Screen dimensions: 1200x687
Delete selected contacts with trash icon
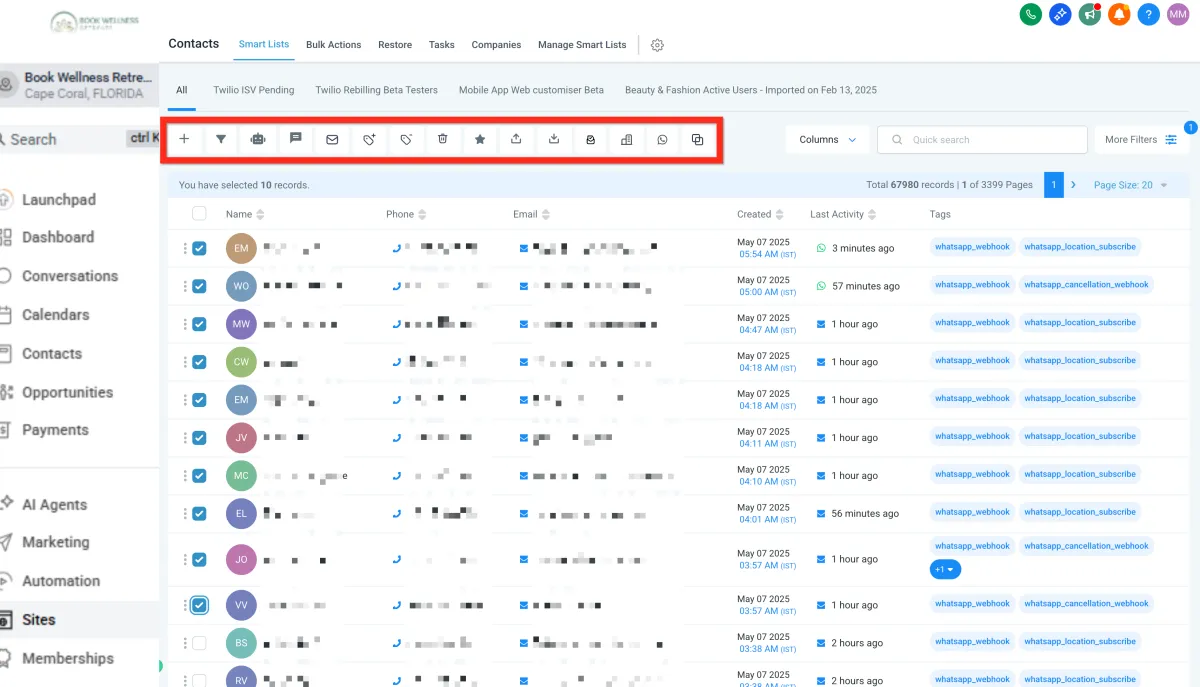point(443,140)
